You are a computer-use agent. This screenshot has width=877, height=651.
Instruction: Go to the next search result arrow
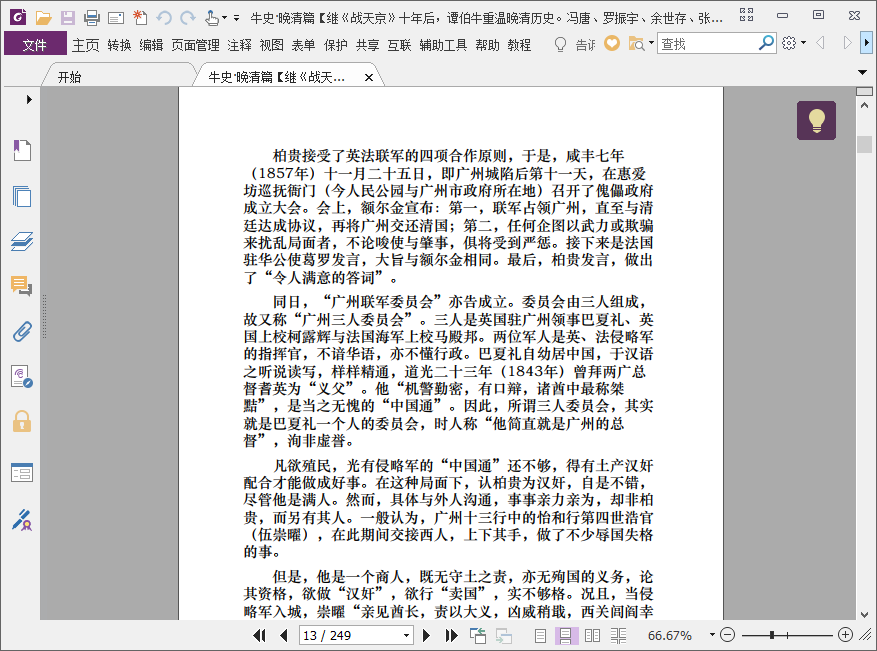(x=847, y=43)
